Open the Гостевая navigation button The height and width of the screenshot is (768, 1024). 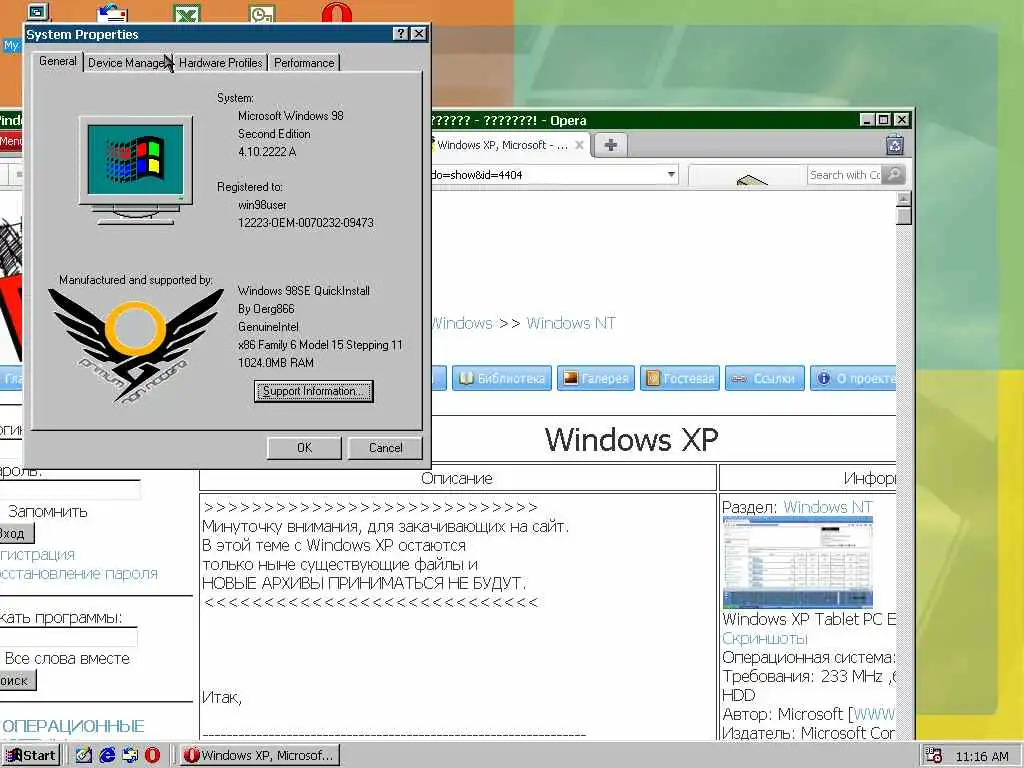(x=680, y=378)
